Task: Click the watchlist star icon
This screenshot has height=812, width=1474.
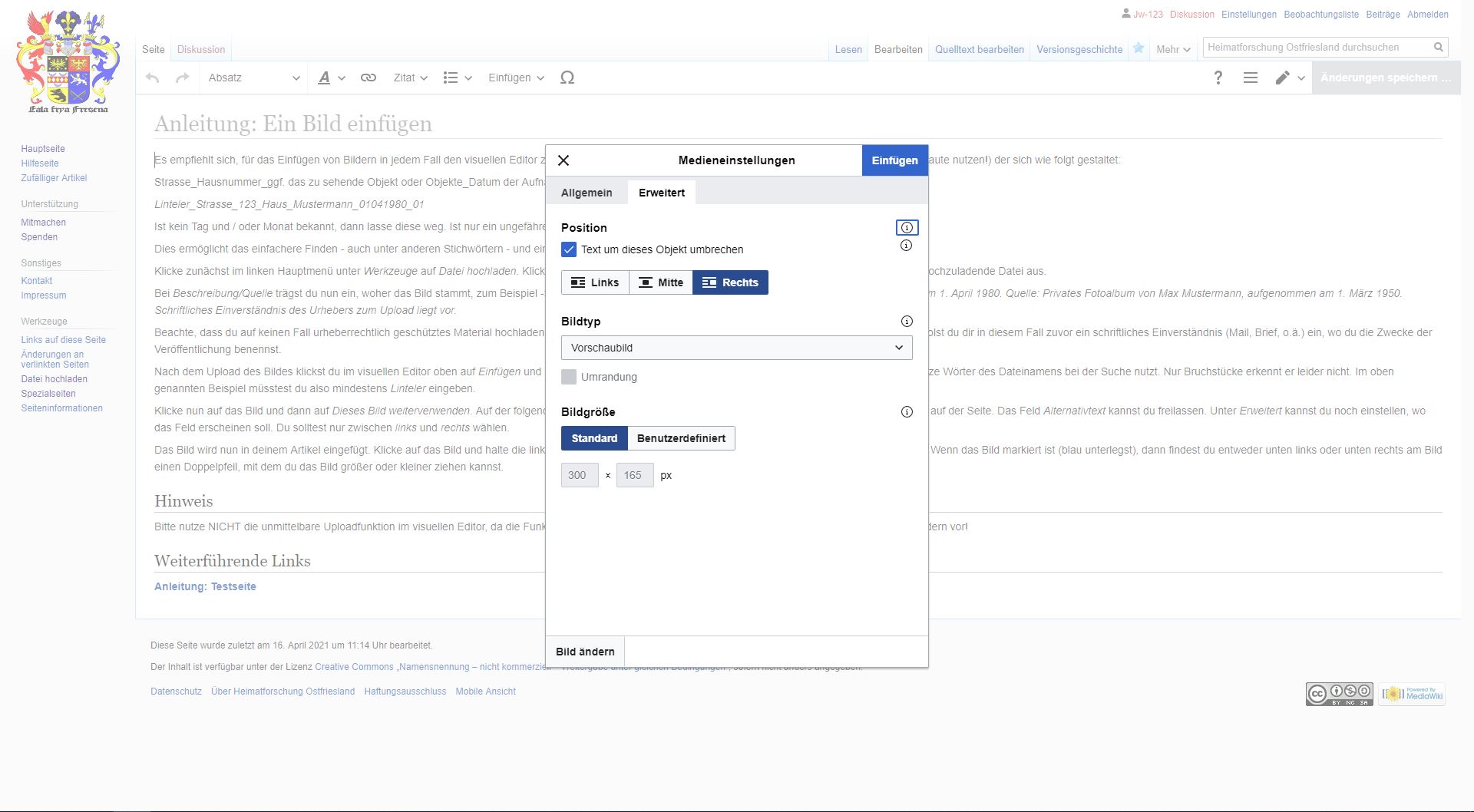Action: [1139, 48]
